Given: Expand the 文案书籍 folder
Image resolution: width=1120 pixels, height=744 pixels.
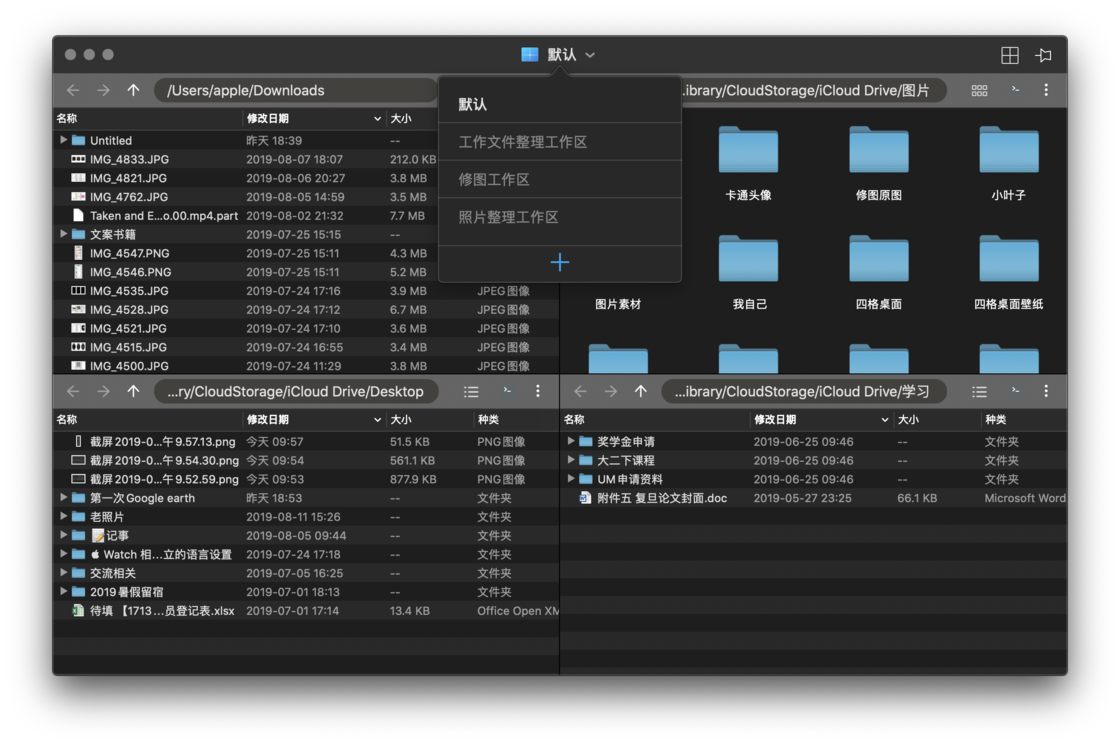Looking at the screenshot, I should click(x=62, y=234).
